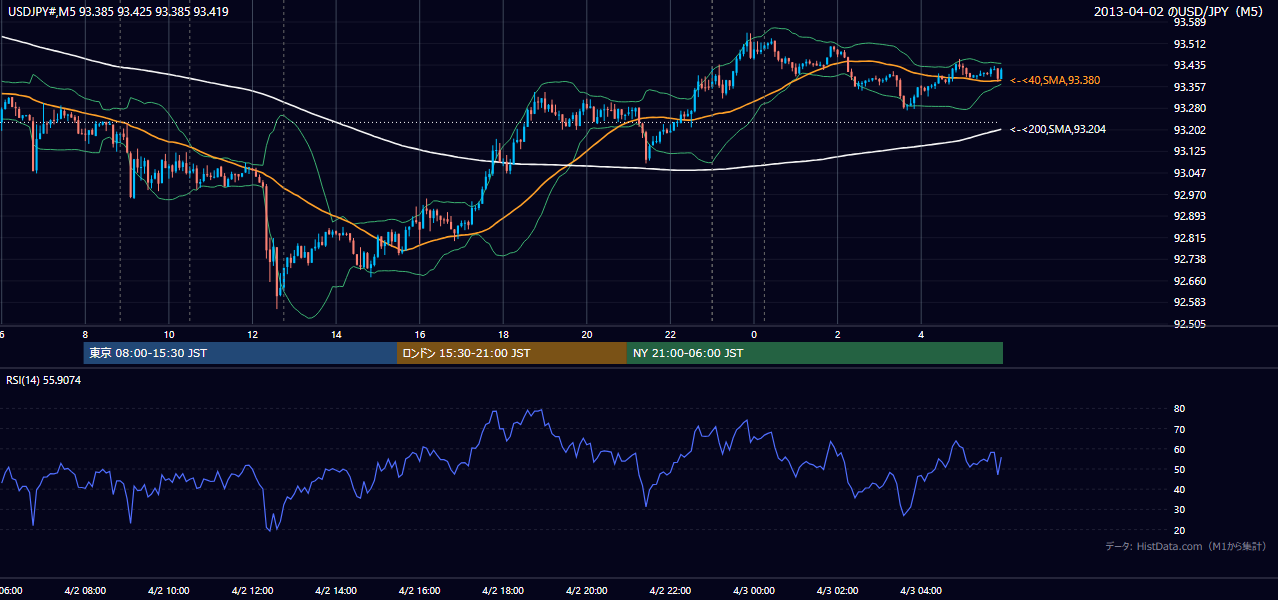The image size is (1278, 600).
Task: Click the USDJPY#,M5 price header text
Action: (117, 12)
